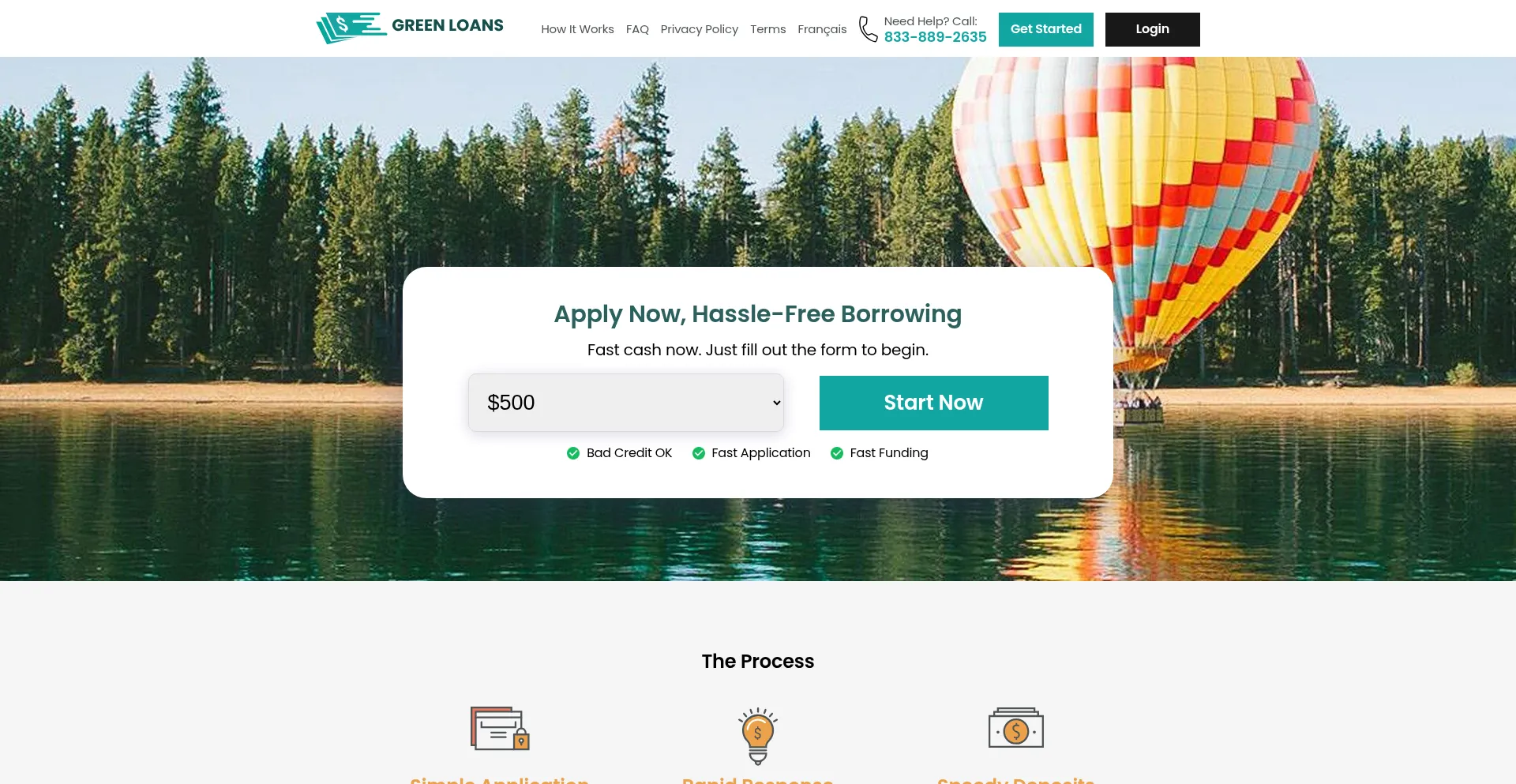The image size is (1516, 784).
Task: Switch language to Français
Action: tap(822, 29)
